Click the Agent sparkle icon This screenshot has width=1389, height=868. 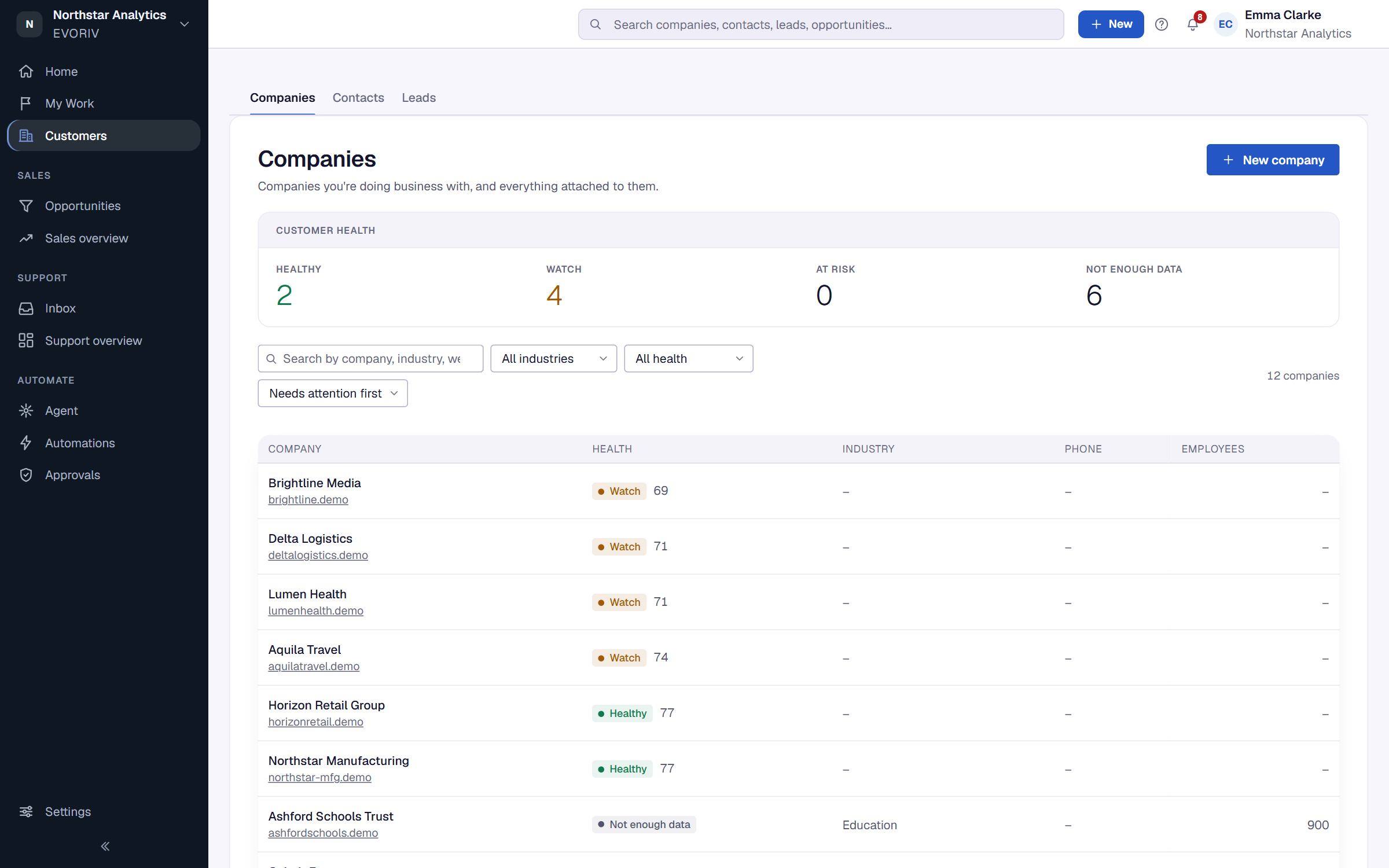click(26, 411)
